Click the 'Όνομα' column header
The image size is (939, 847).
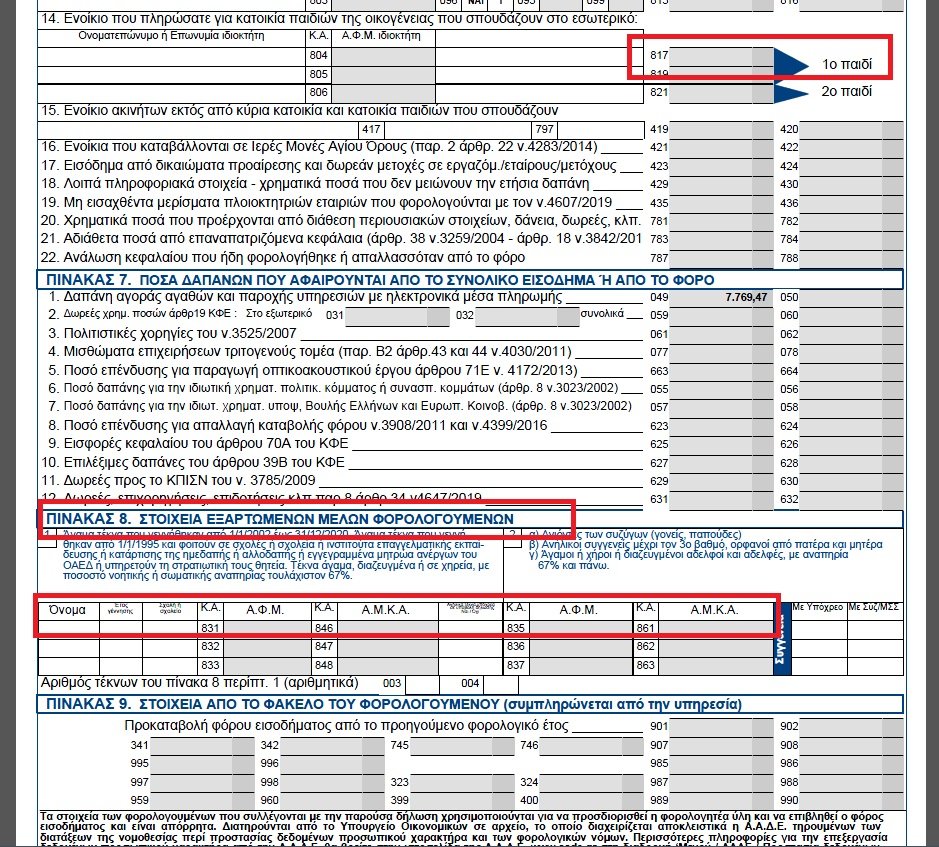coord(67,610)
